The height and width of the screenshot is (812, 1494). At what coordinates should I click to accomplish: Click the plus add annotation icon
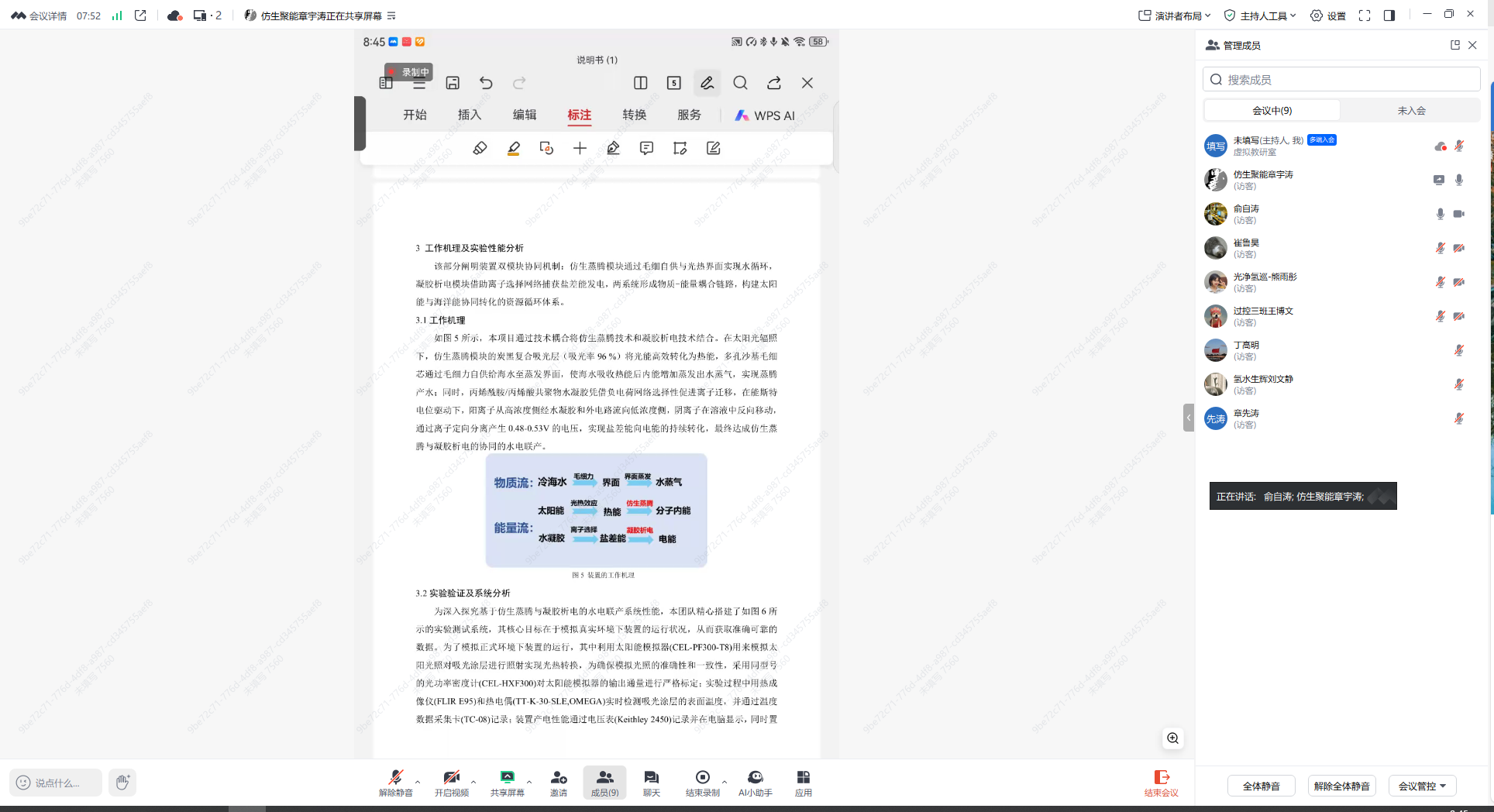coord(580,148)
